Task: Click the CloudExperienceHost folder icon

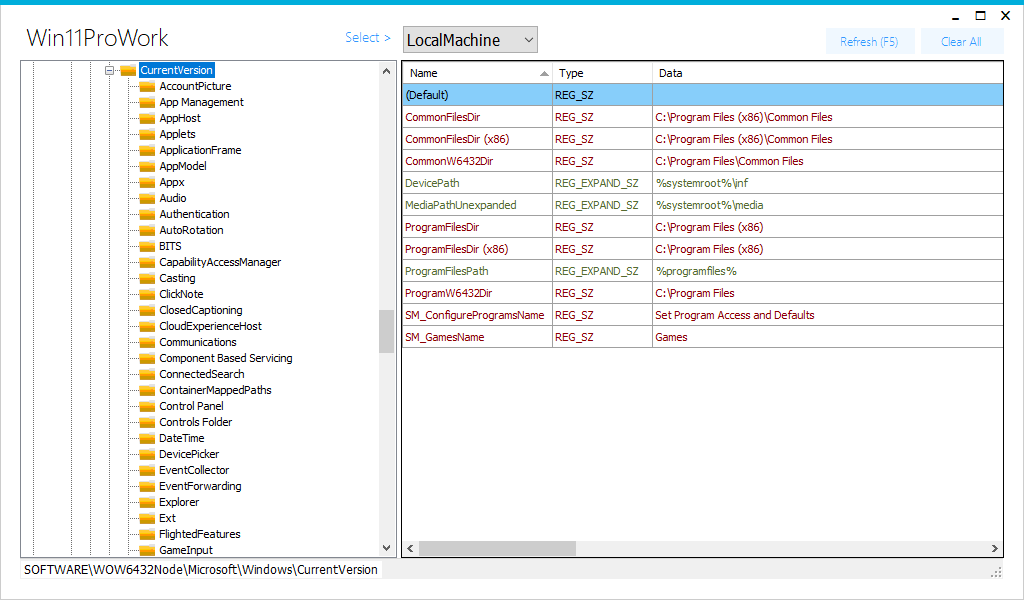Action: click(148, 326)
